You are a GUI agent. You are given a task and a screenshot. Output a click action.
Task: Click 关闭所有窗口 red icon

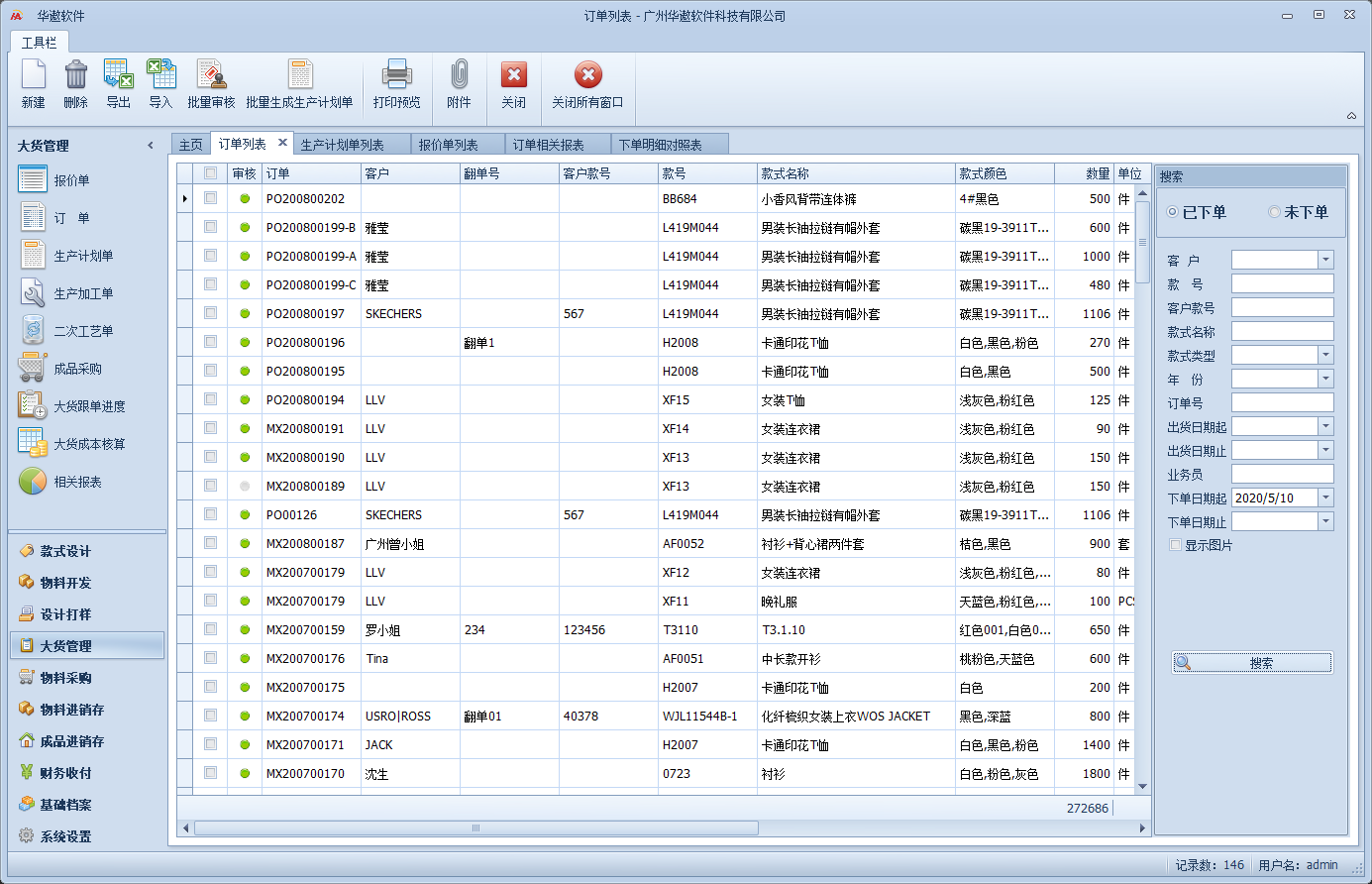click(x=587, y=75)
